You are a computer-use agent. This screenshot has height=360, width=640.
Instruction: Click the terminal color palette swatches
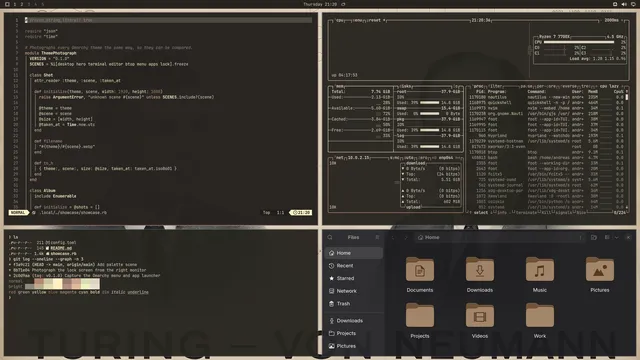(62, 284)
